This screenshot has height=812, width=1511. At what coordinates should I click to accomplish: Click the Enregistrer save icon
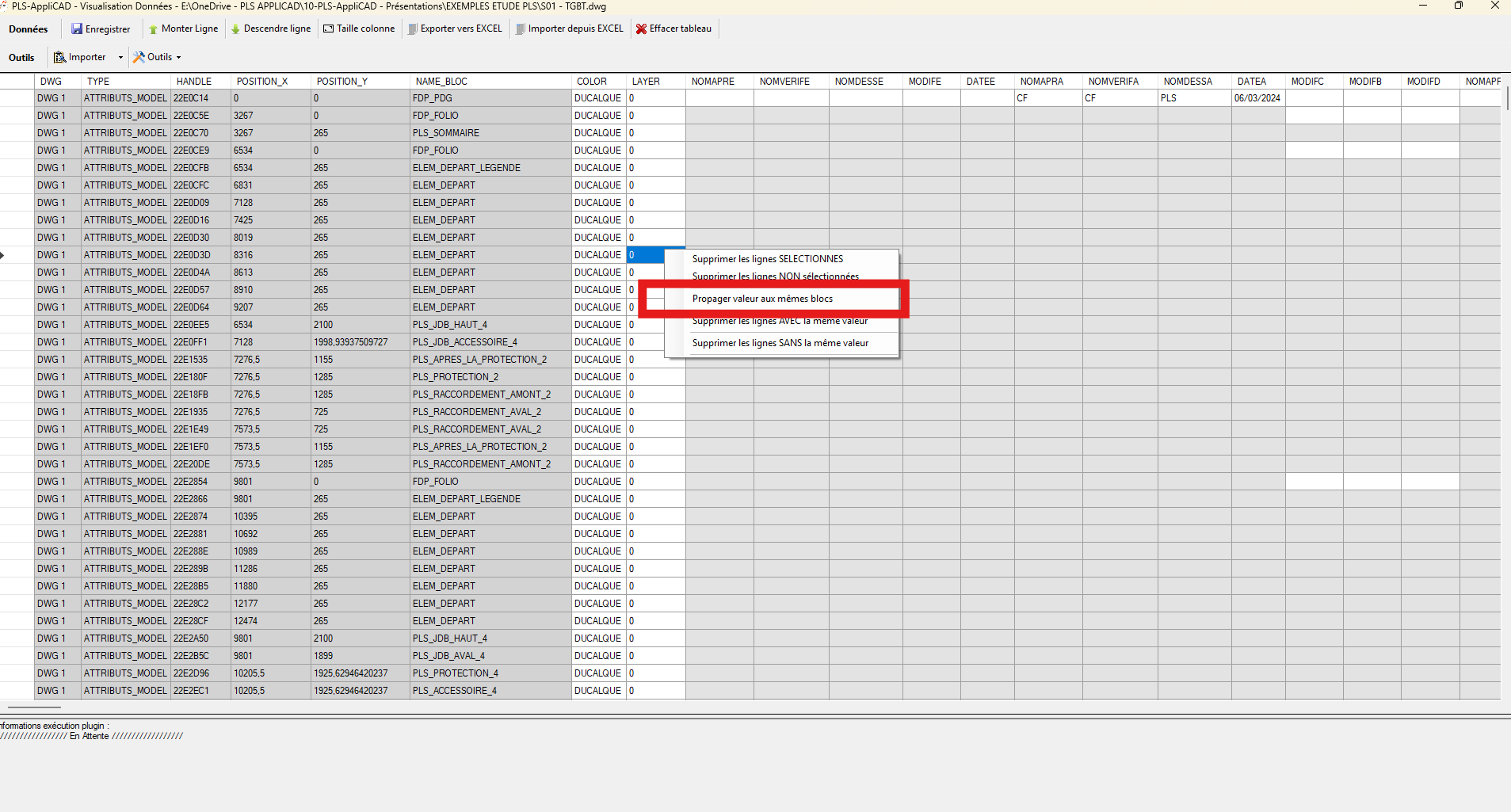(77, 29)
